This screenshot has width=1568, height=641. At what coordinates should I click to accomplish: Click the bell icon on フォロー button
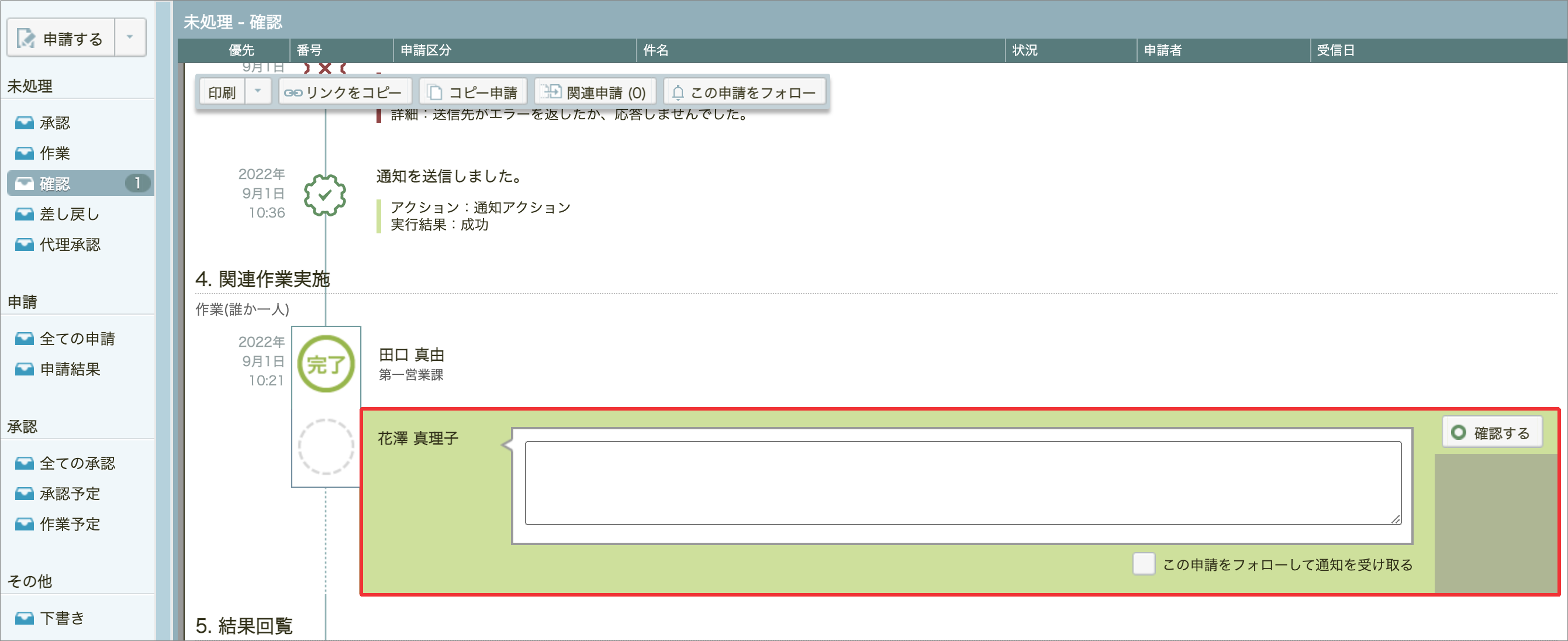[678, 92]
